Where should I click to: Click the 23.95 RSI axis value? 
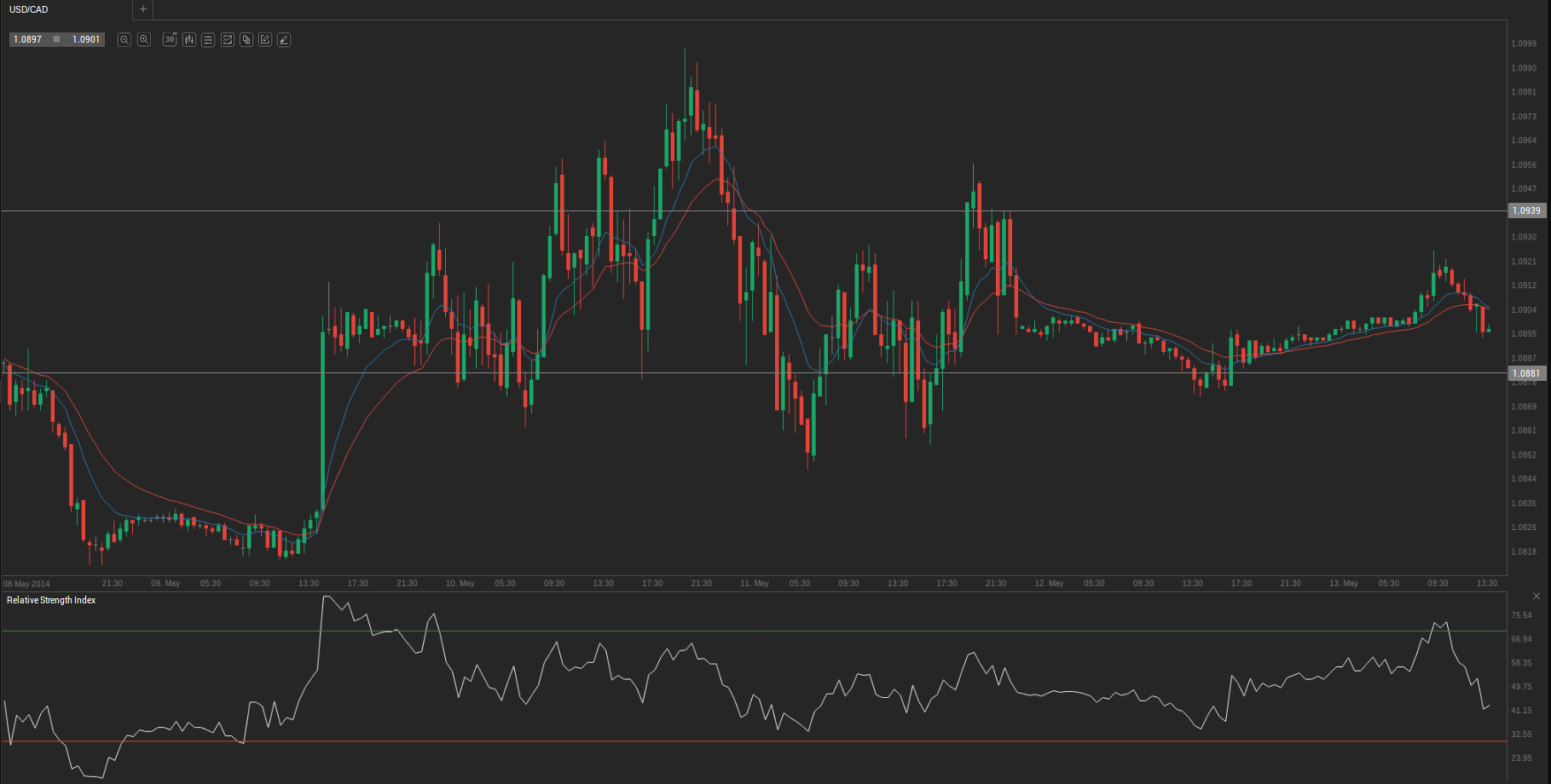pyautogui.click(x=1521, y=758)
